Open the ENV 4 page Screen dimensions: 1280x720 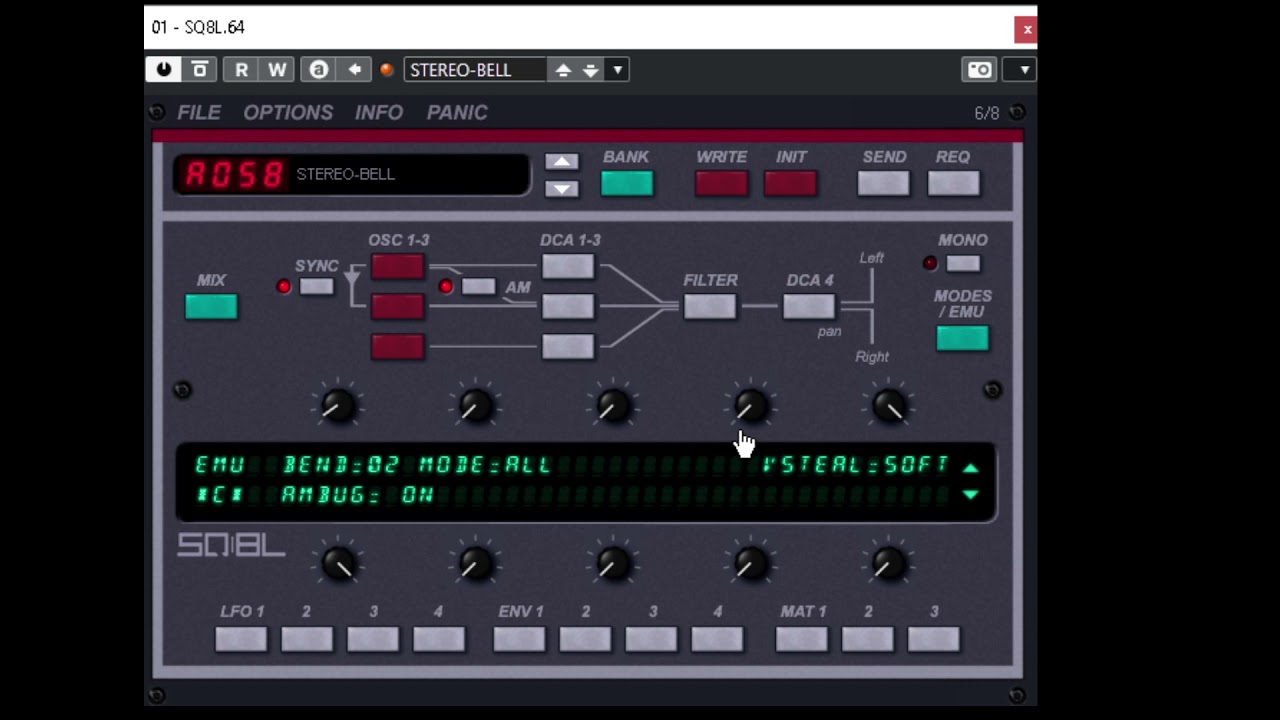(x=717, y=639)
